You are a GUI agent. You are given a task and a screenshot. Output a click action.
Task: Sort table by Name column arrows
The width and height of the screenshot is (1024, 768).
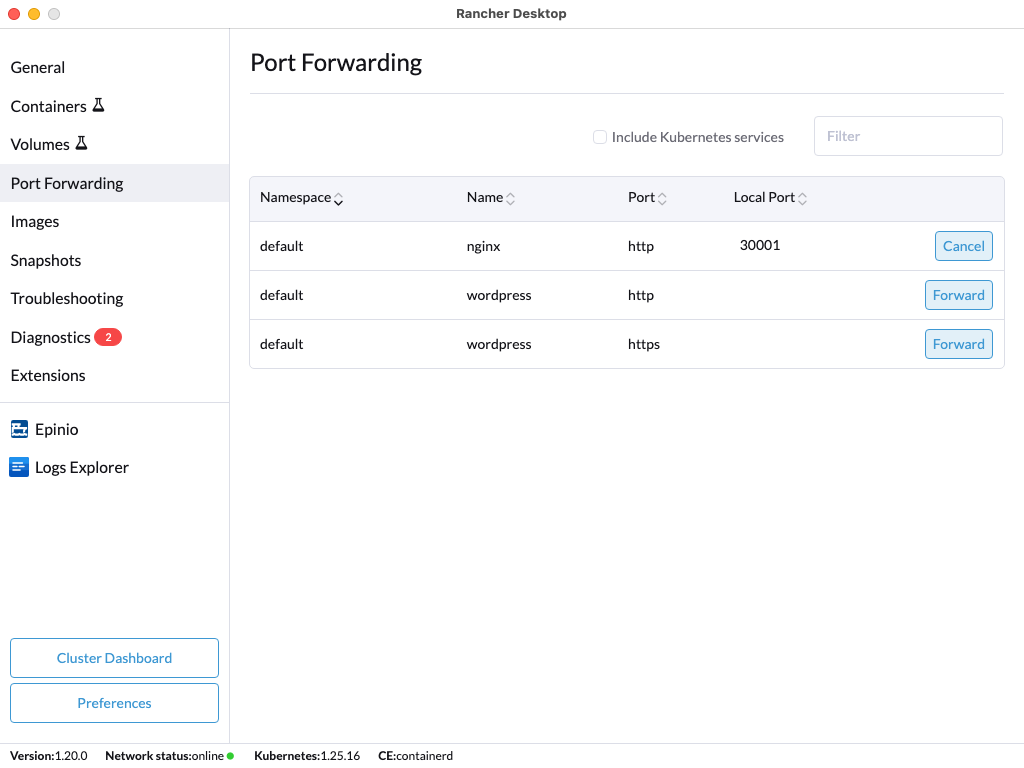510,199
